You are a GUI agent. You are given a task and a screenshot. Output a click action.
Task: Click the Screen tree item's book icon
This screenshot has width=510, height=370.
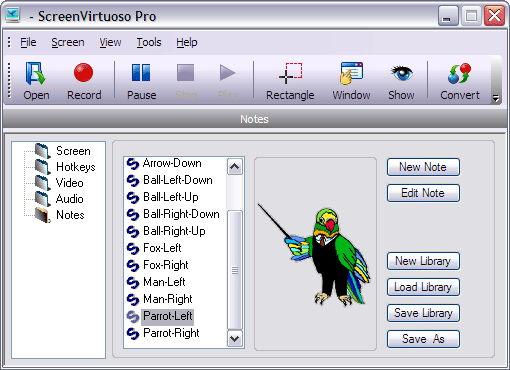click(42, 151)
